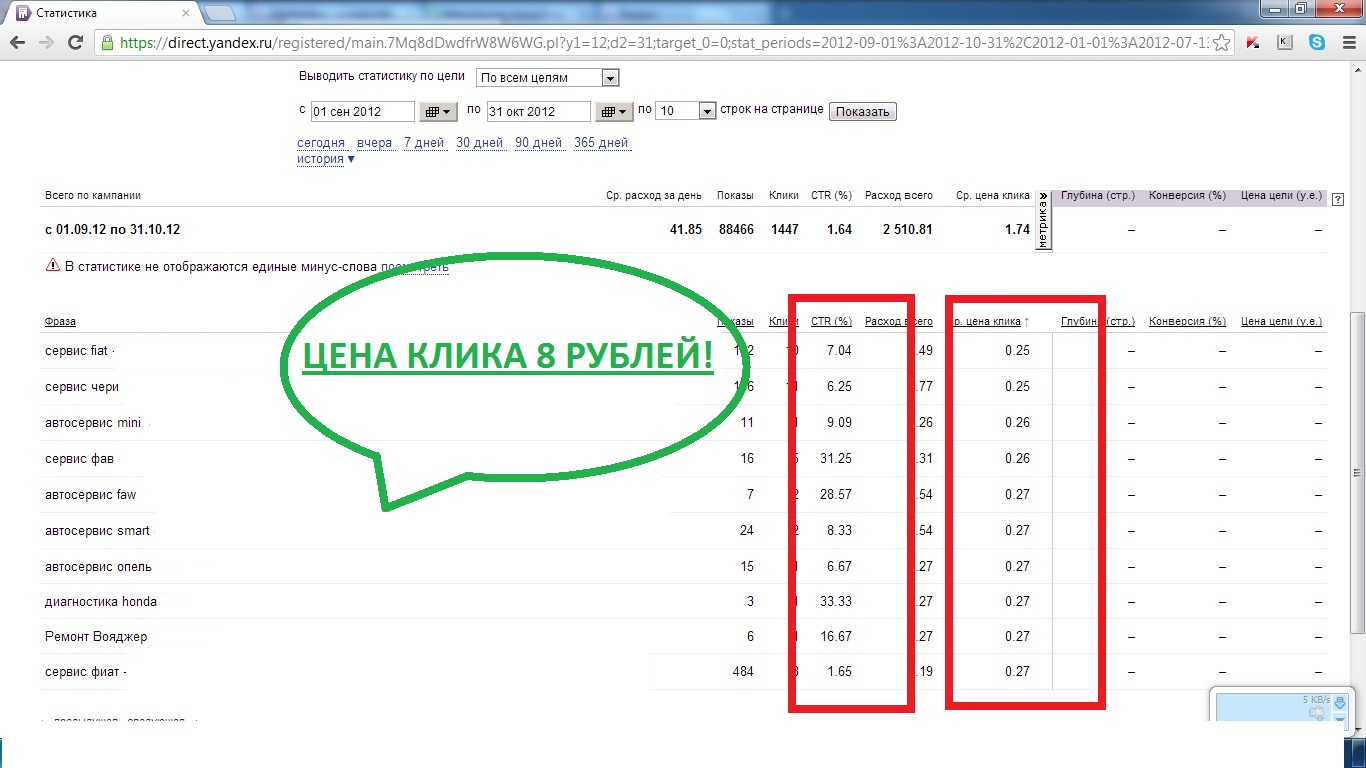Click the red warning triangle icon
The height and width of the screenshot is (768, 1366).
tap(52, 266)
